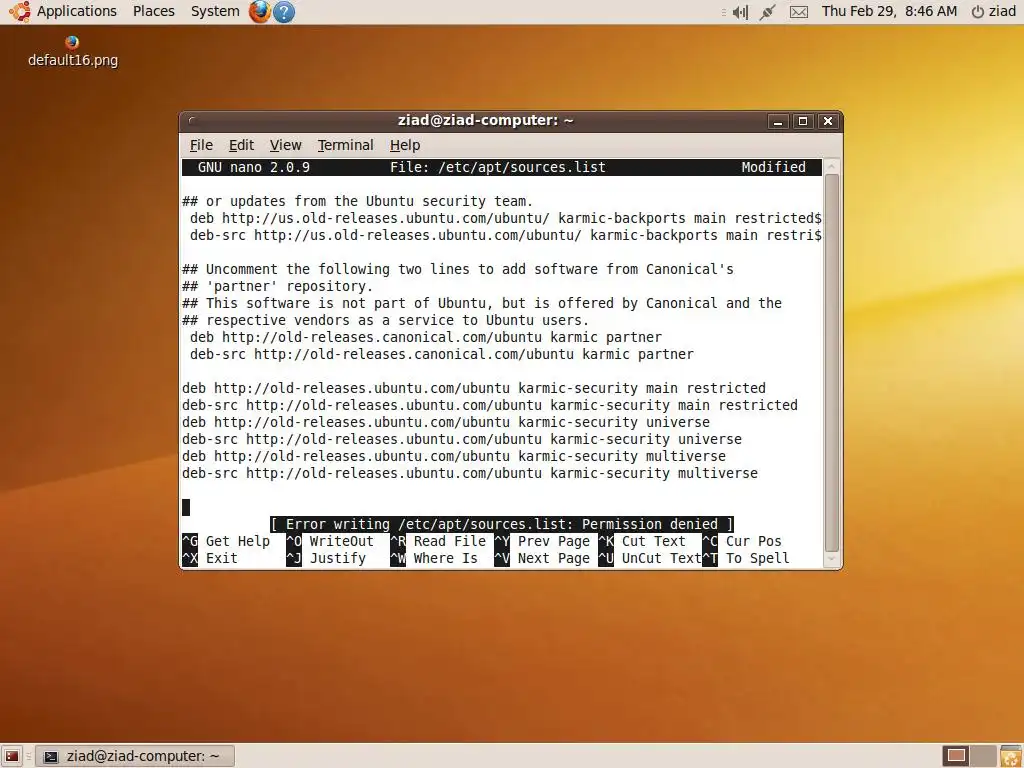Click the '^J Justify' shortcut

pos(326,558)
